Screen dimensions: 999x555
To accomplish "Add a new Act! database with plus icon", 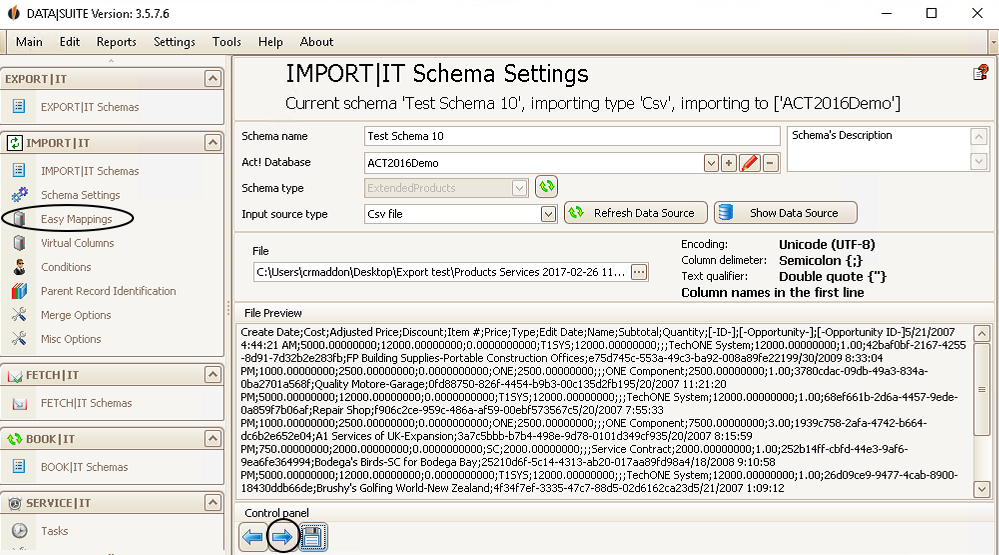I will click(x=729, y=163).
